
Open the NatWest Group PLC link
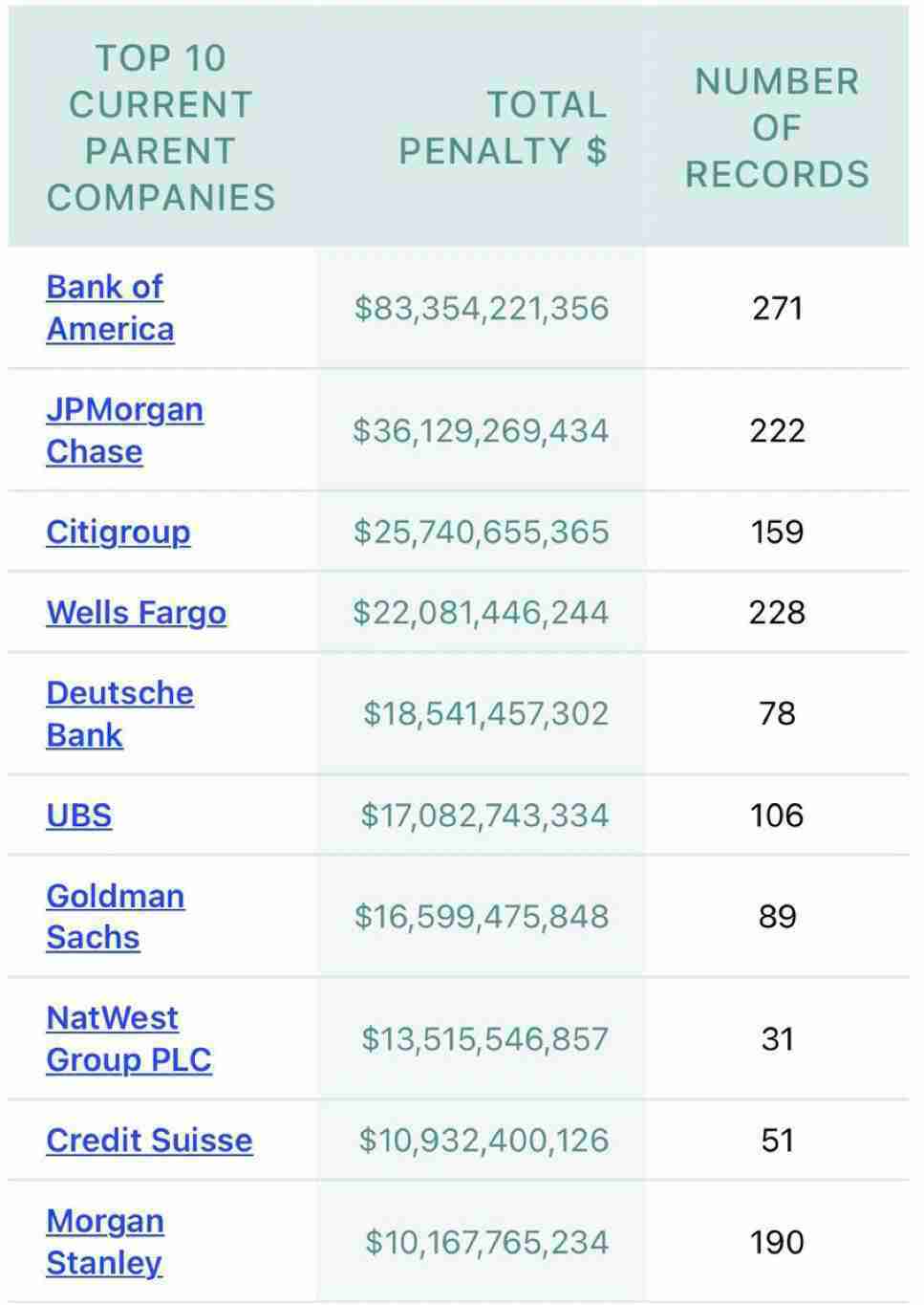tap(128, 1038)
